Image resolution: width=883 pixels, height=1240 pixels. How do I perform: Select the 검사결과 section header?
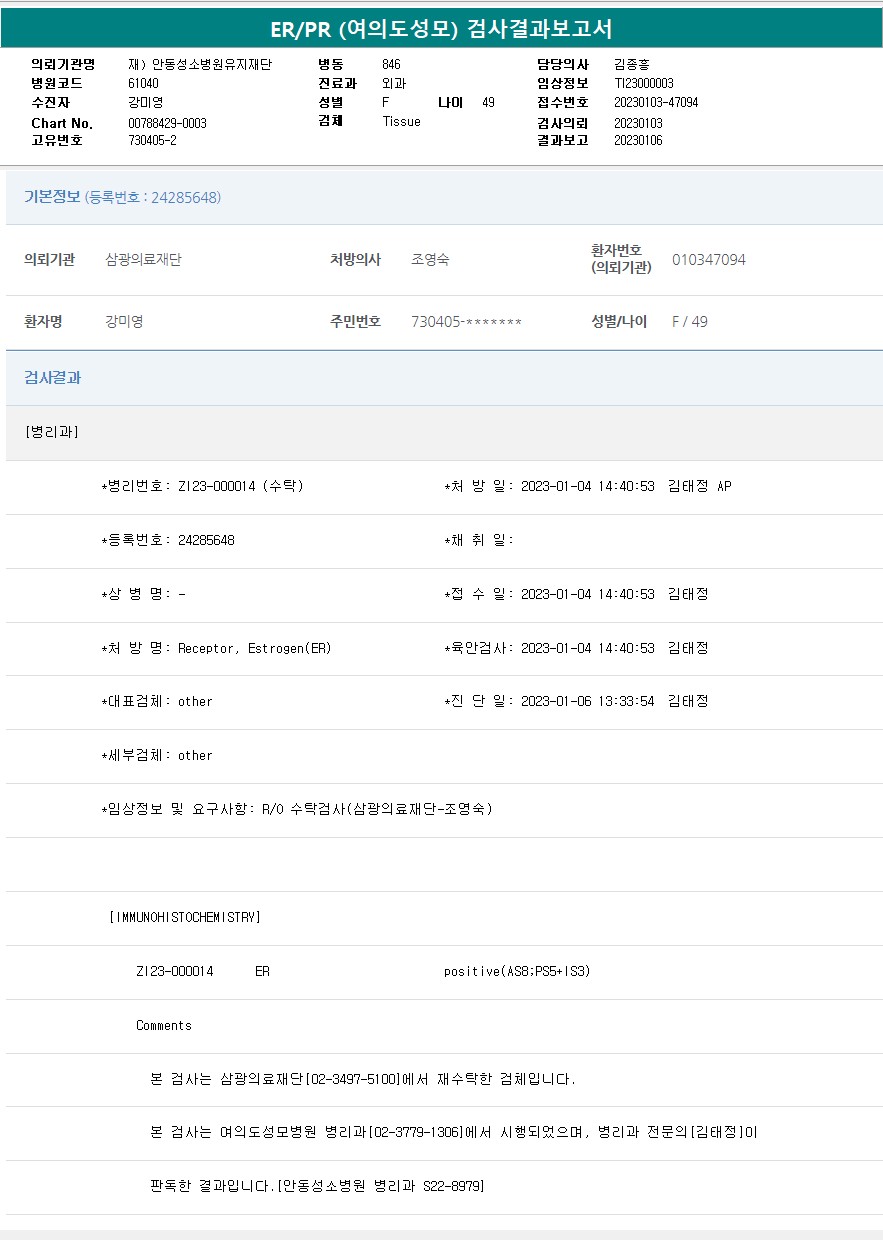tap(53, 378)
